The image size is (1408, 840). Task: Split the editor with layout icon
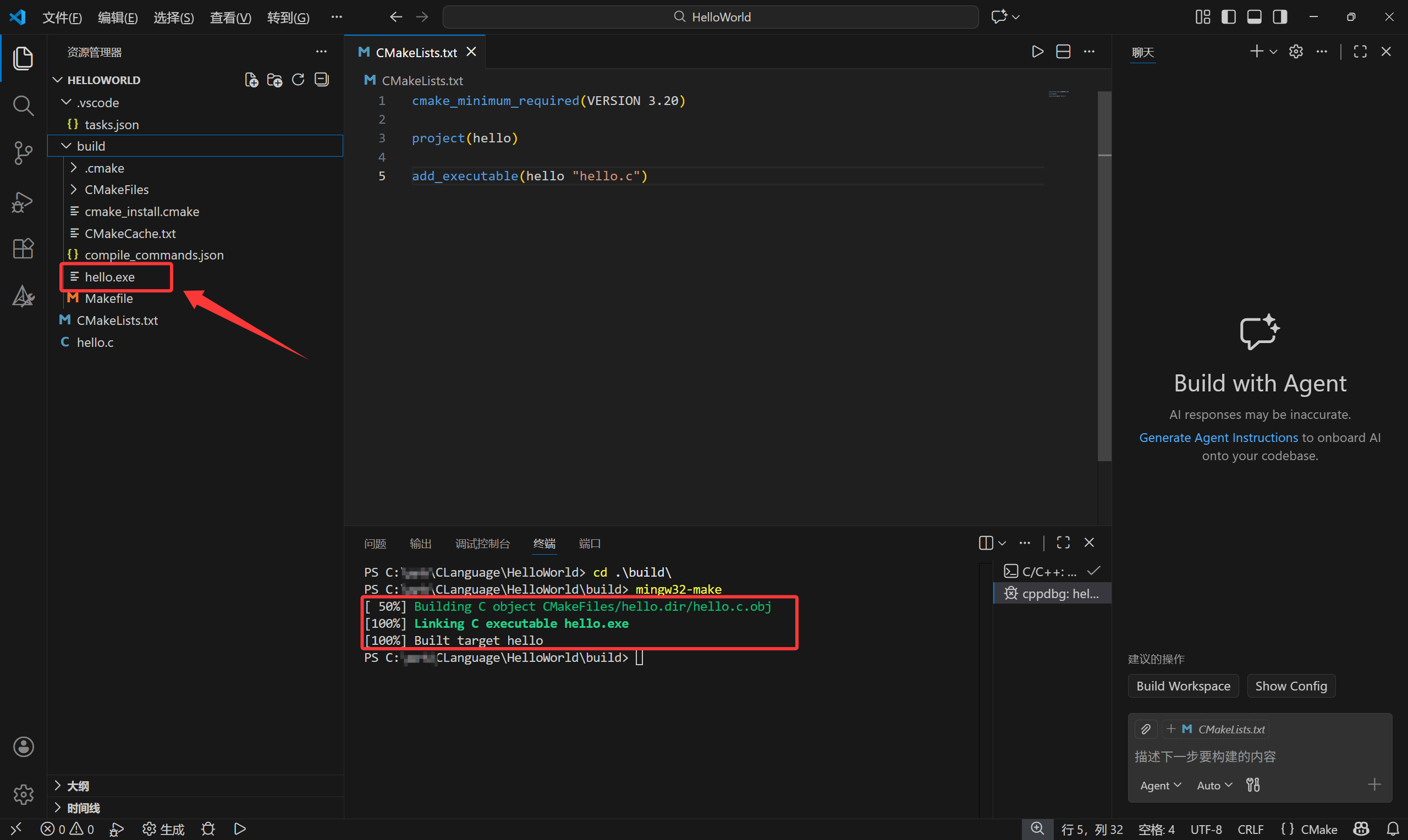[1063, 52]
